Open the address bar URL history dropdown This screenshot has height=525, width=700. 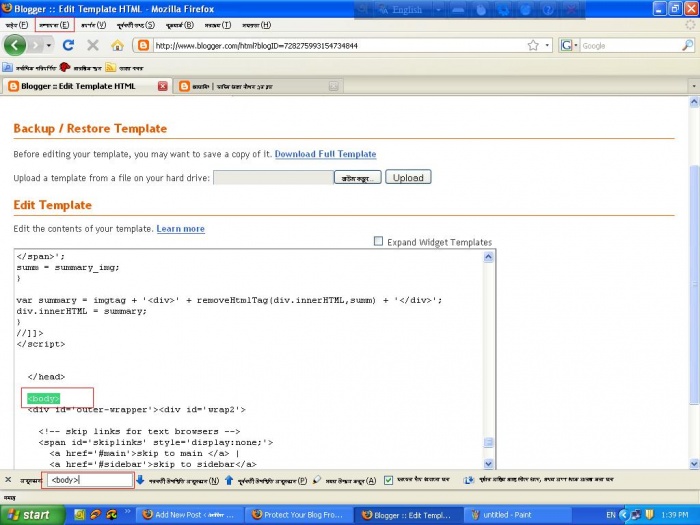(547, 45)
